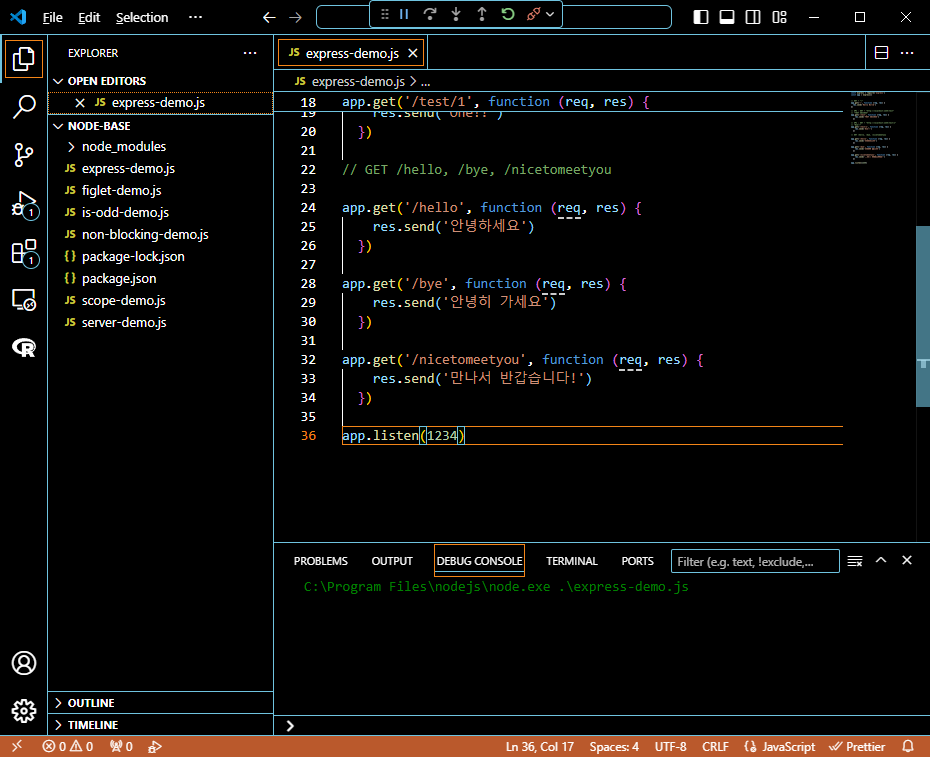Open scope-demo.js from the explorer
Screen dimensions: 930x757
(x=160, y=300)
